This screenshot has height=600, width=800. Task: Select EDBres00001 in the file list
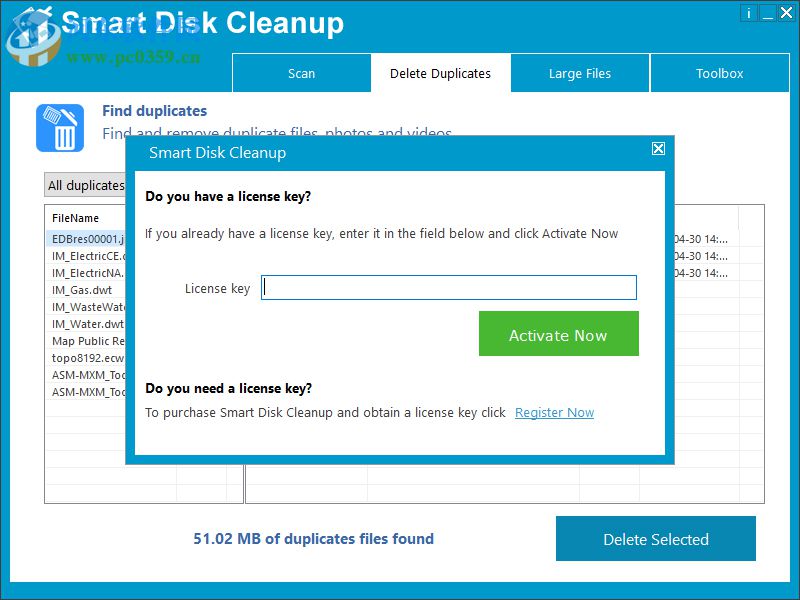(85, 238)
